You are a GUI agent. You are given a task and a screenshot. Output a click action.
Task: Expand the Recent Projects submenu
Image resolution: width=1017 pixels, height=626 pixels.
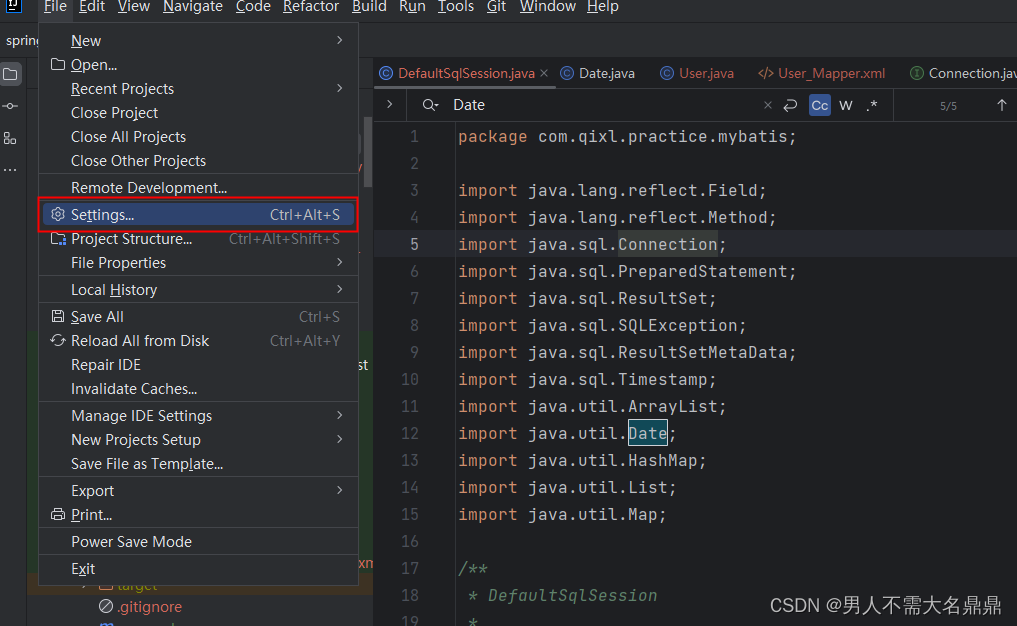click(340, 88)
